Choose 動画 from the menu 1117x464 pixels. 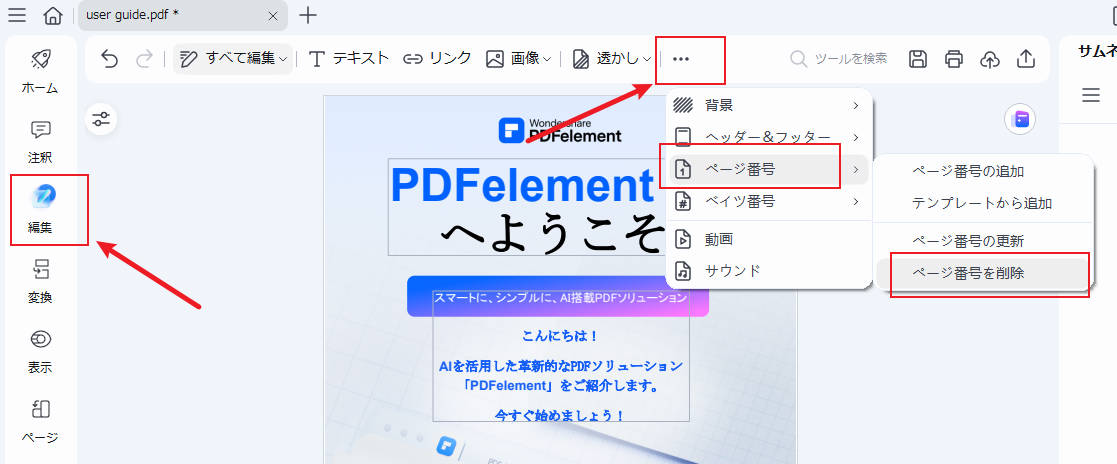click(x=767, y=239)
